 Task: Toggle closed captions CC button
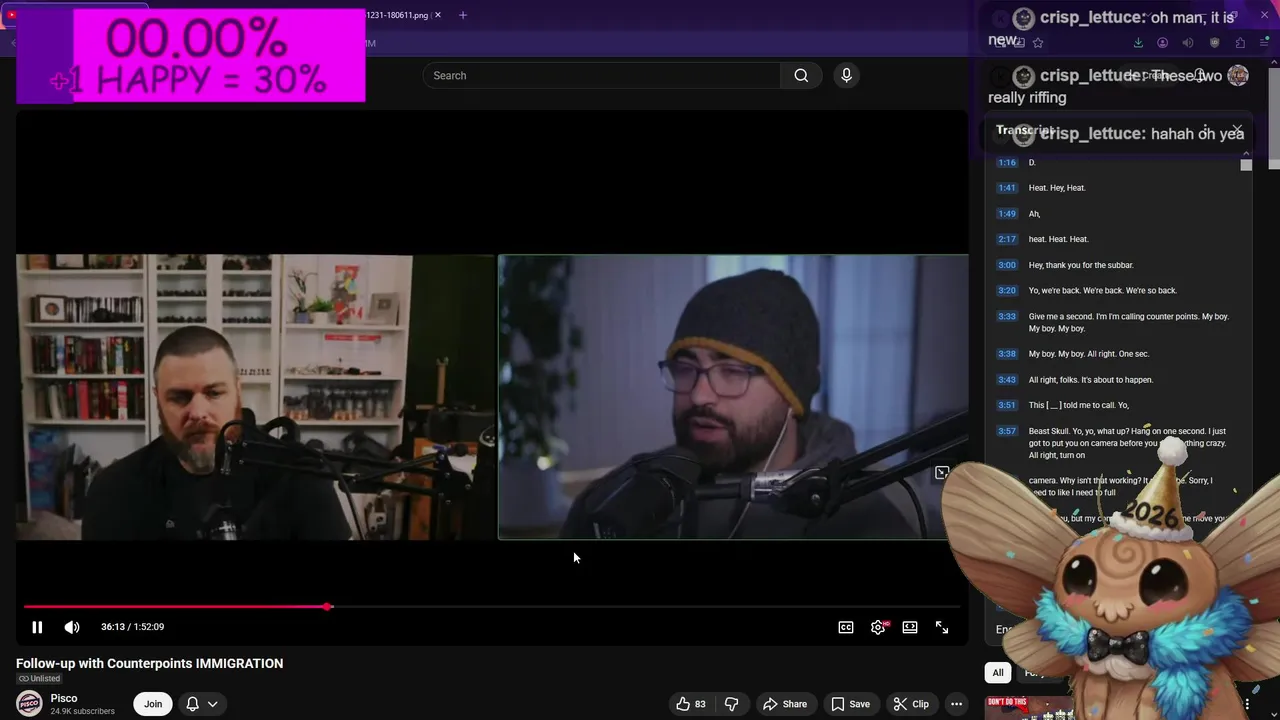click(846, 627)
